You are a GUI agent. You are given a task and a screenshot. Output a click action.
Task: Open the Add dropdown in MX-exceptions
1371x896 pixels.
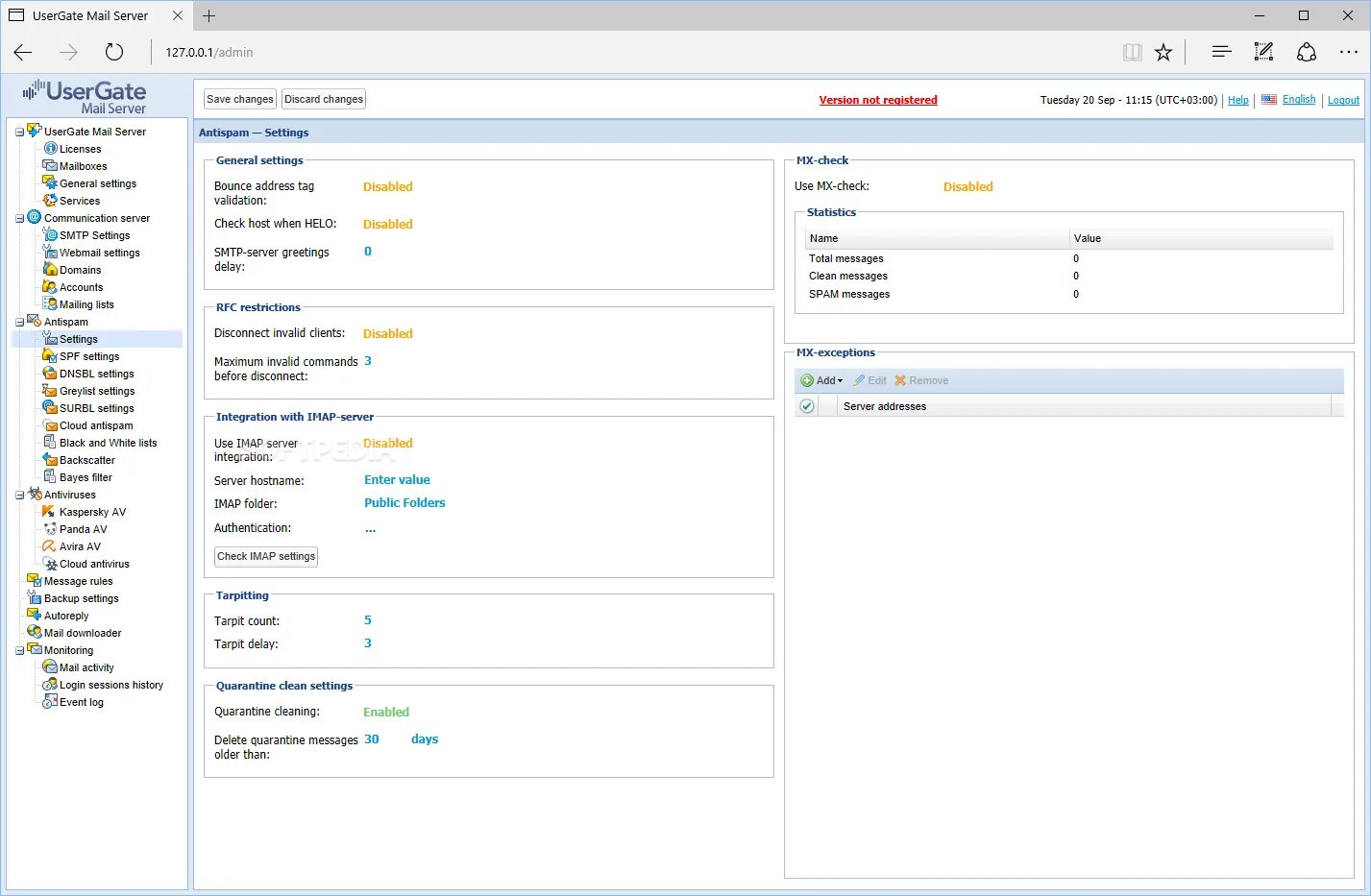click(x=821, y=381)
